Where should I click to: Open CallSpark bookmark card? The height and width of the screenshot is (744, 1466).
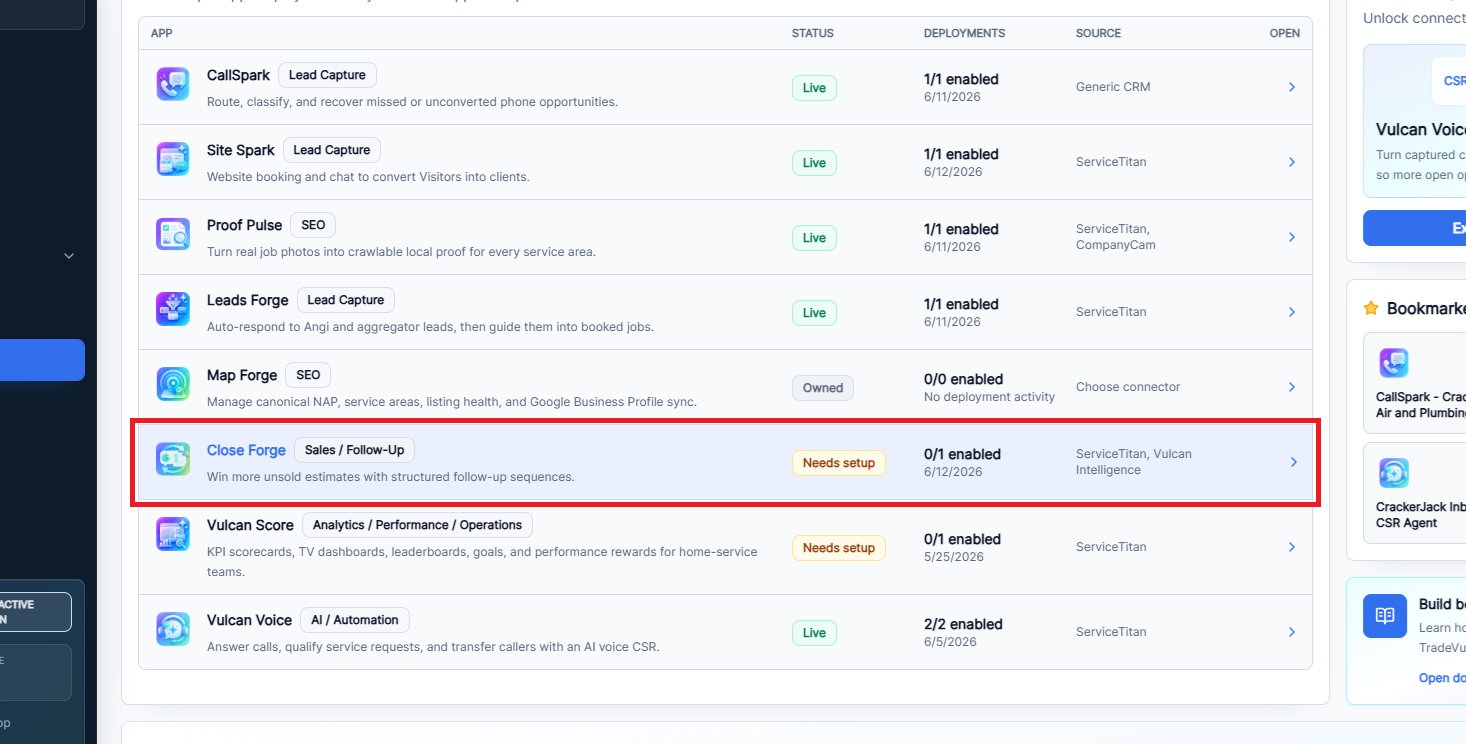point(1414,383)
